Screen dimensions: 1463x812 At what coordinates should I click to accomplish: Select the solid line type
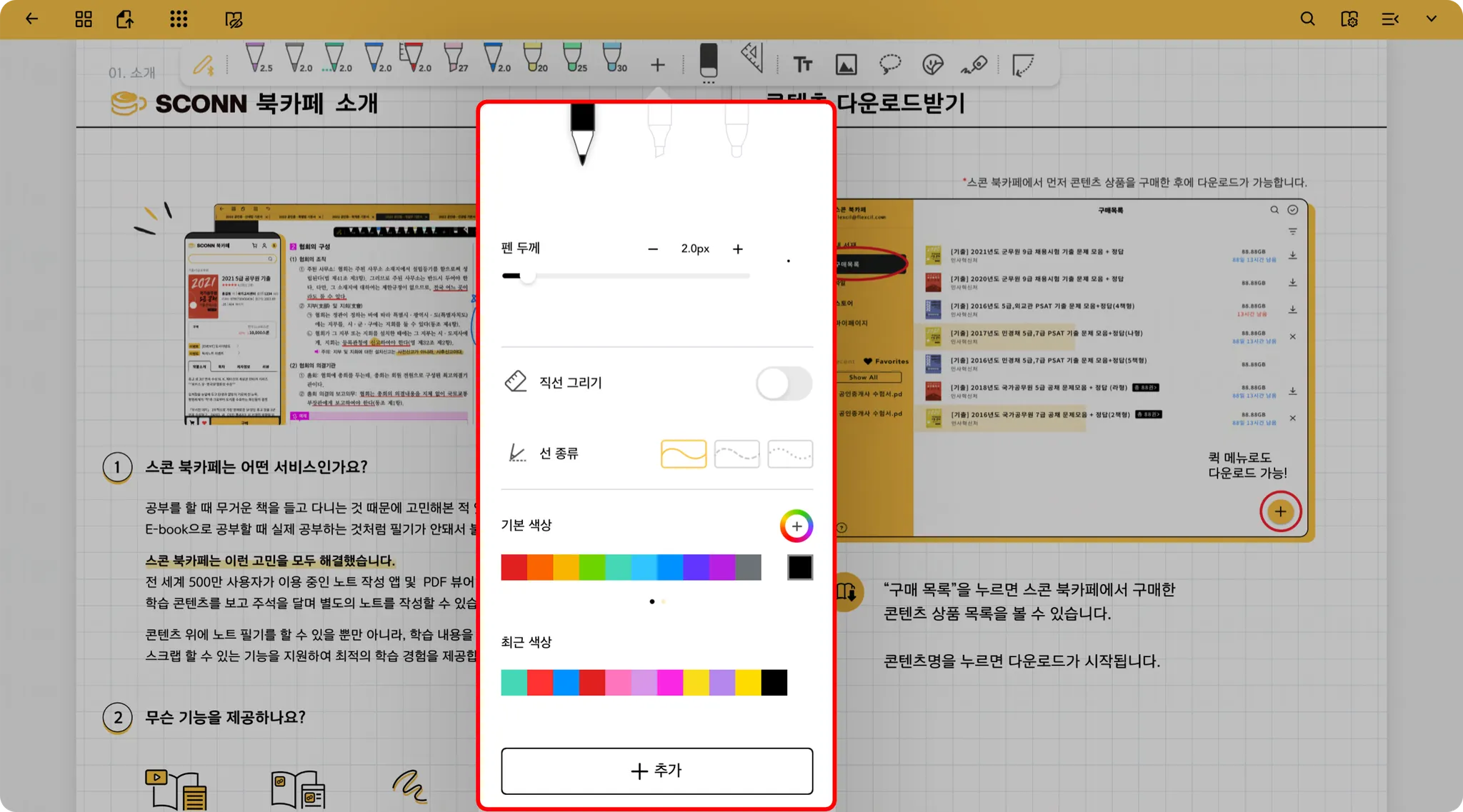click(684, 454)
